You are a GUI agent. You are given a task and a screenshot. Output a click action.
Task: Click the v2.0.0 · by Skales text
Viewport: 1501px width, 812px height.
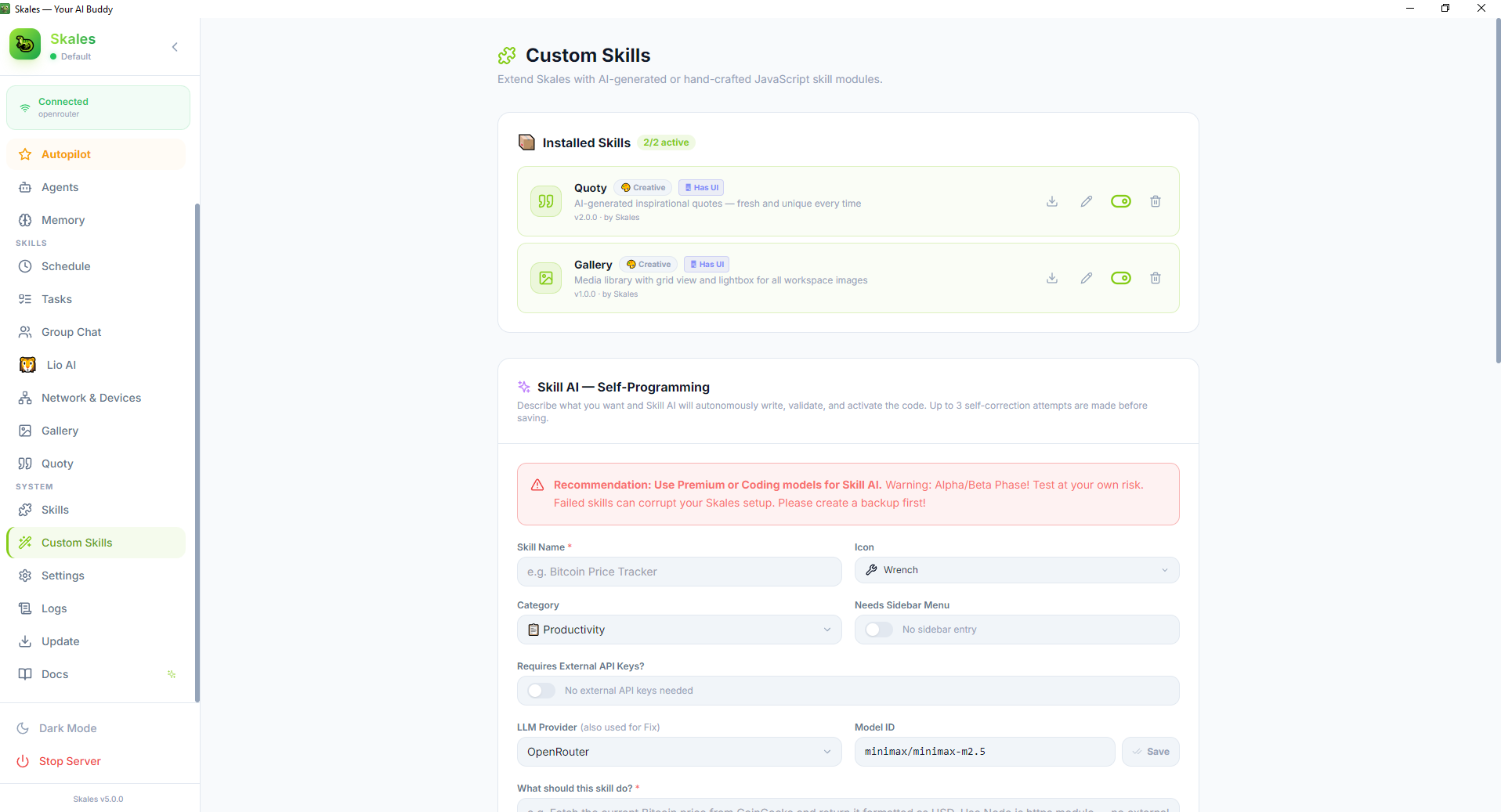coord(606,218)
